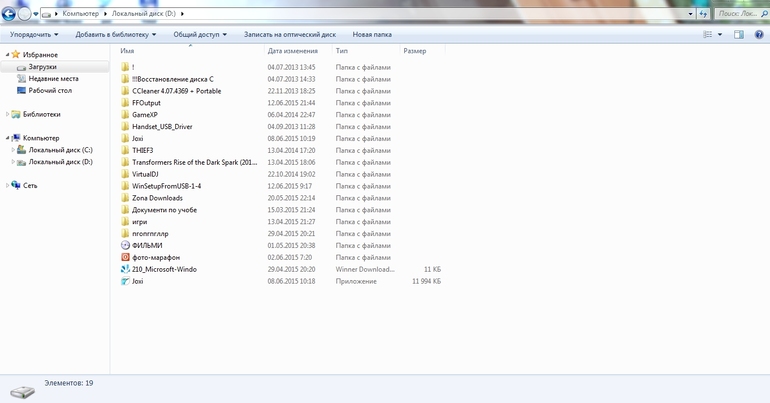The height and width of the screenshot is (403, 770).
Task: Open Локальный диск (D:) in sidebar
Action: (60, 161)
